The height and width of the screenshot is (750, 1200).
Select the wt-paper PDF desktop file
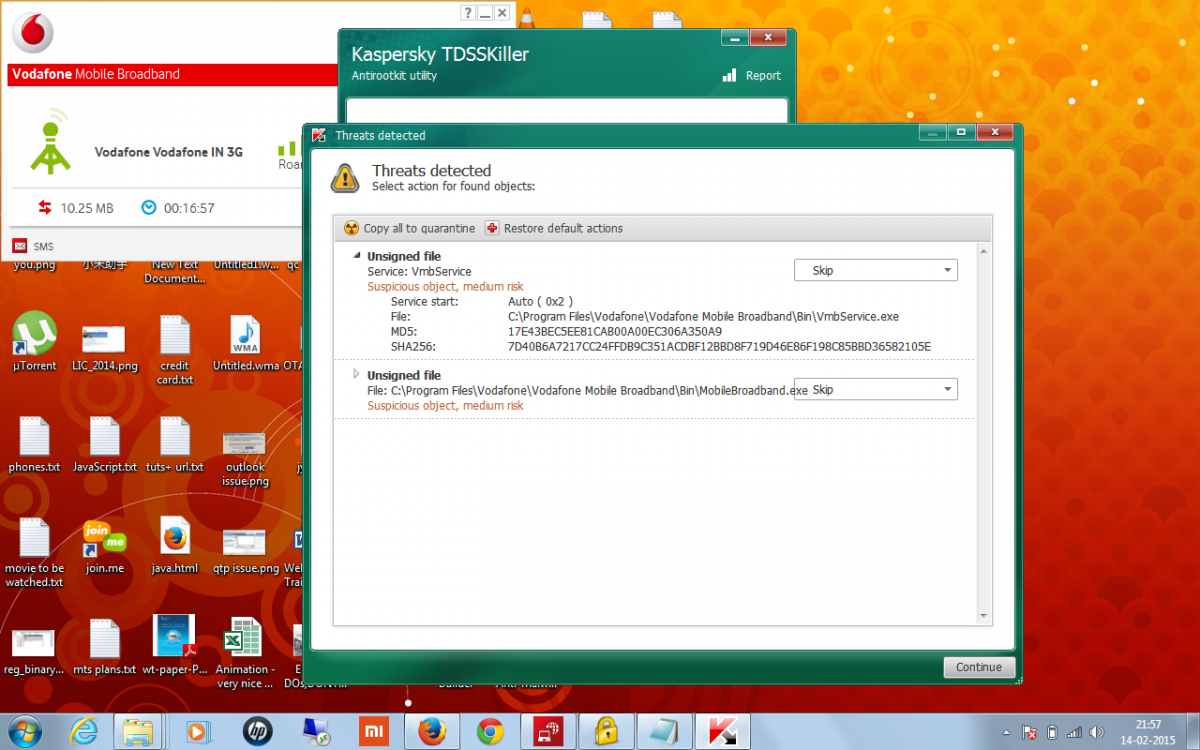[x=175, y=646]
